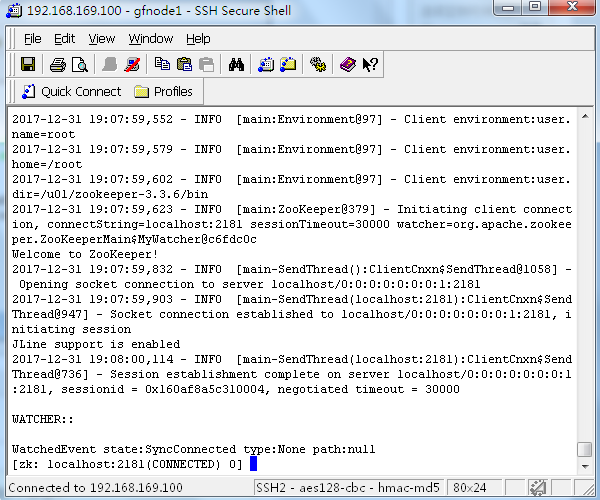Click the zk prompt cursor
The height and width of the screenshot is (500, 600).
253,464
